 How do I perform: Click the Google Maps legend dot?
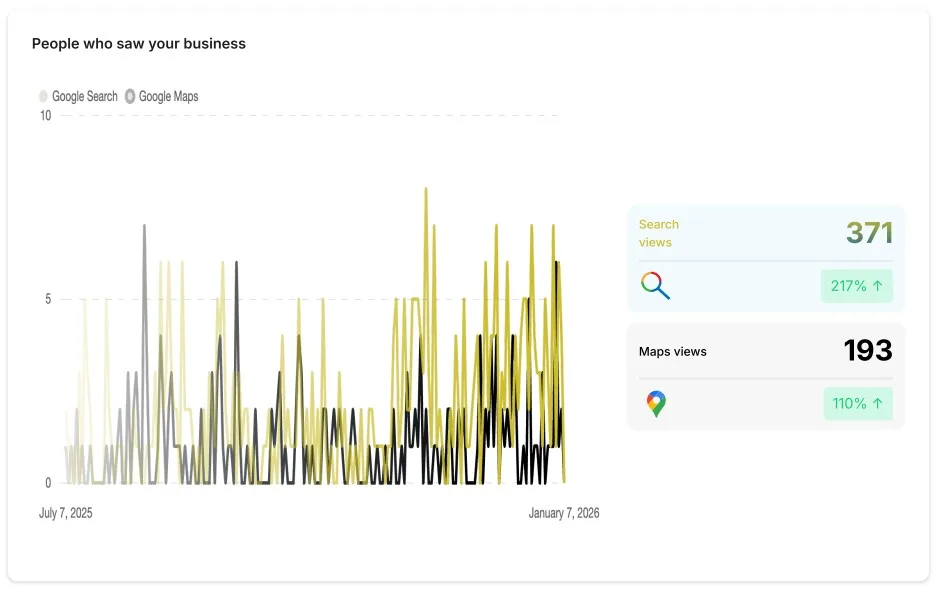pos(130,97)
